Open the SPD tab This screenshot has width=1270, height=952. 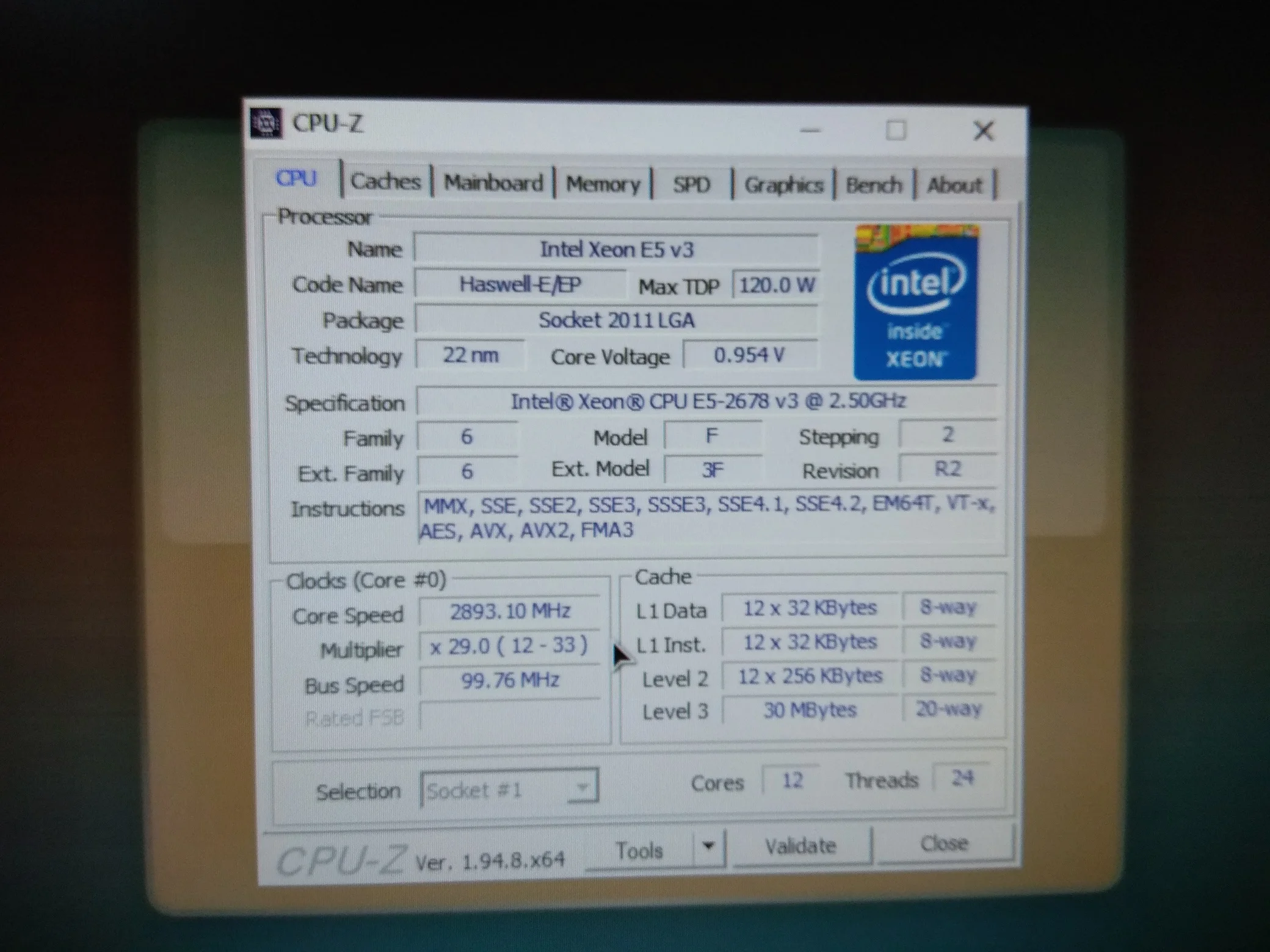pos(691,185)
